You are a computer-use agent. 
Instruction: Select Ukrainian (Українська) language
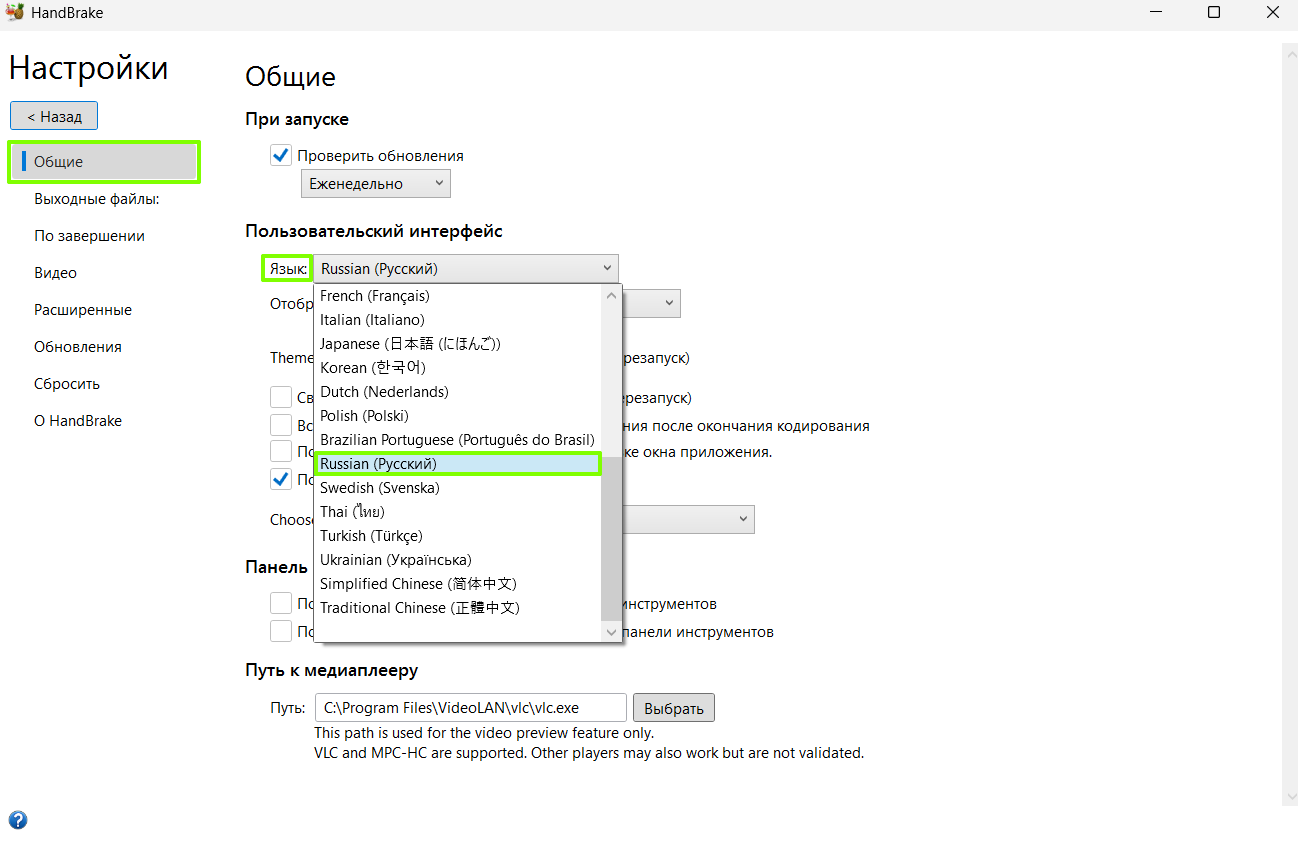tap(460, 560)
